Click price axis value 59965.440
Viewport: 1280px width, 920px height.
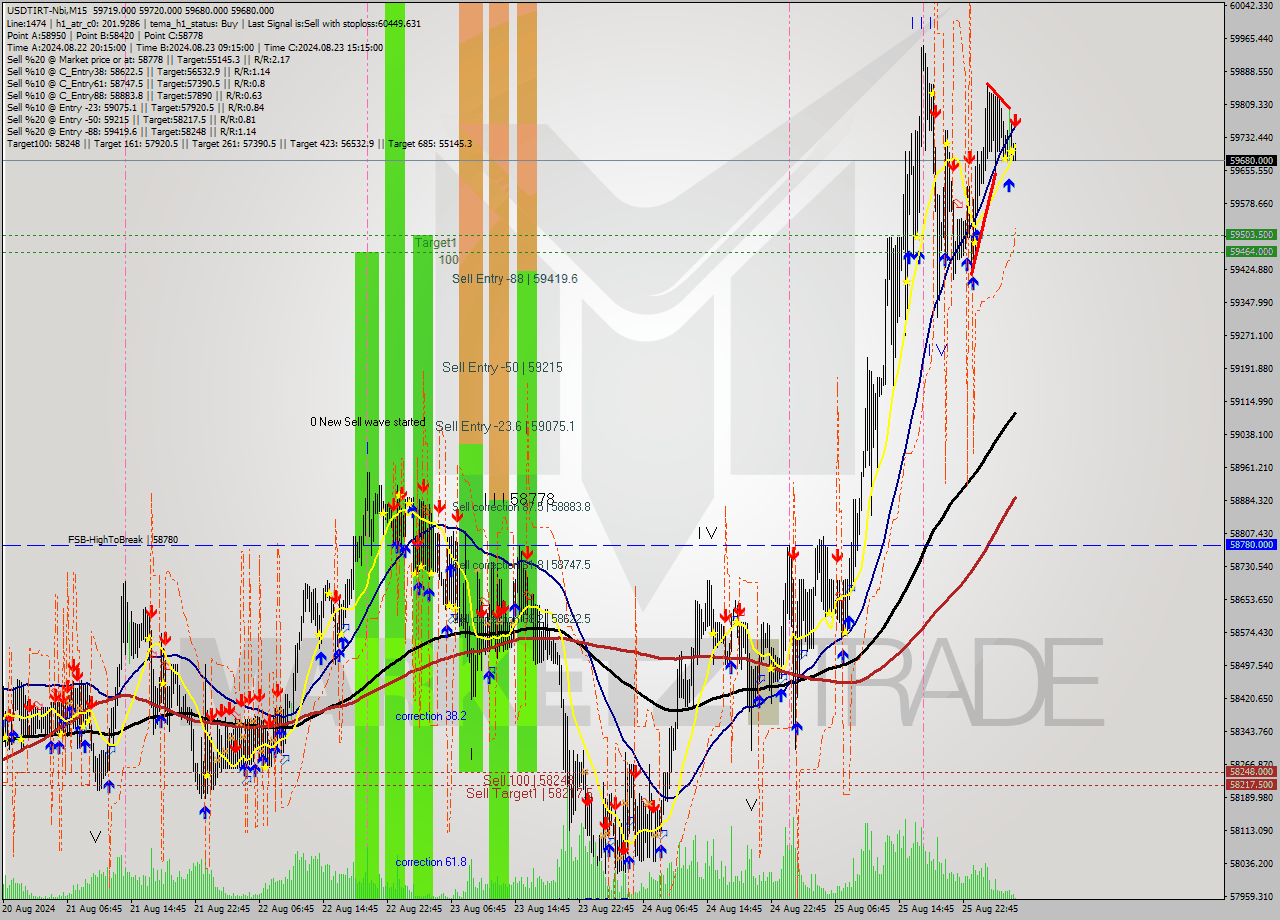[x=1252, y=38]
